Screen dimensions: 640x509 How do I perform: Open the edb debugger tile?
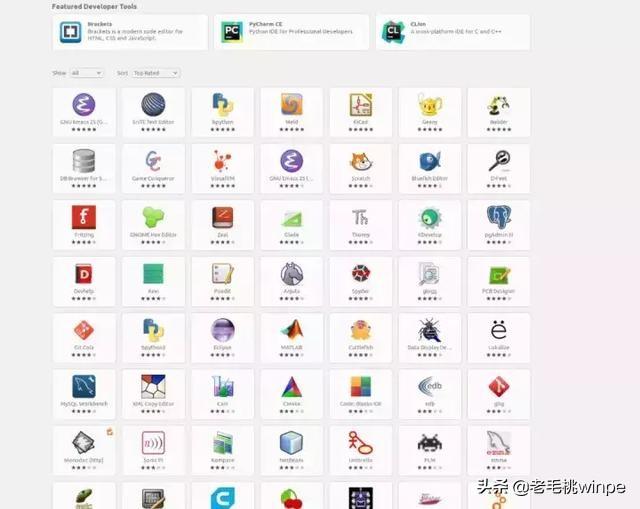430,394
